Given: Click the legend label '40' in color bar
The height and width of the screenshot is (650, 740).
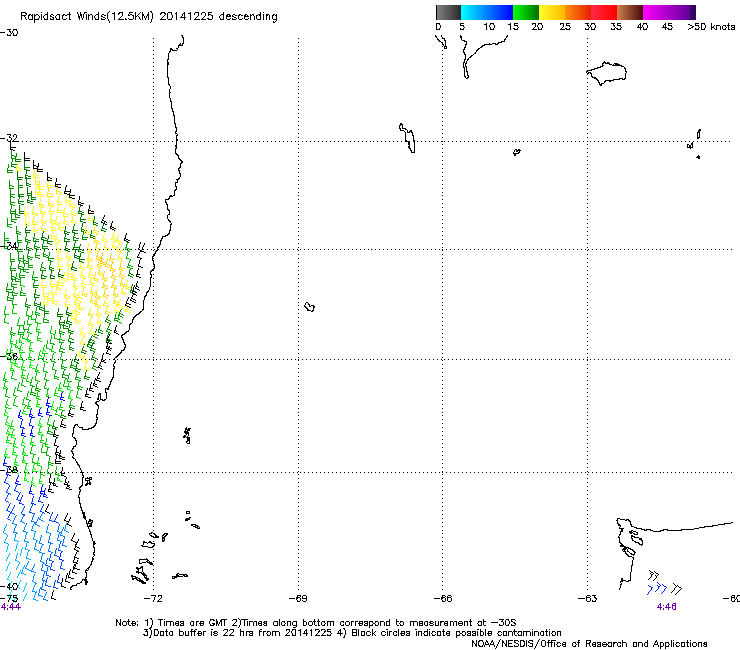Looking at the screenshot, I should click(642, 27).
